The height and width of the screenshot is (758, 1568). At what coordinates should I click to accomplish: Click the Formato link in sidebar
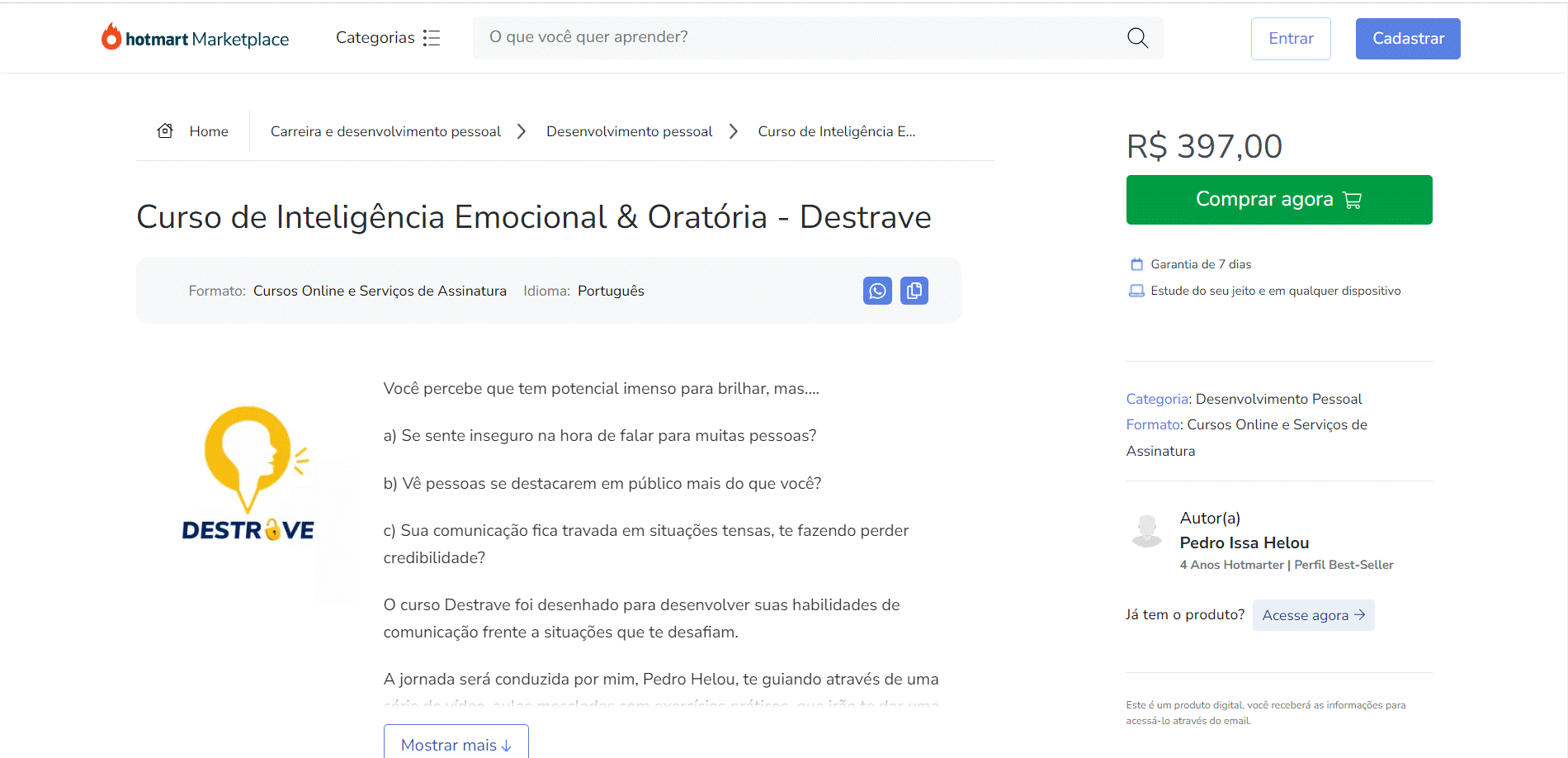pos(1153,424)
